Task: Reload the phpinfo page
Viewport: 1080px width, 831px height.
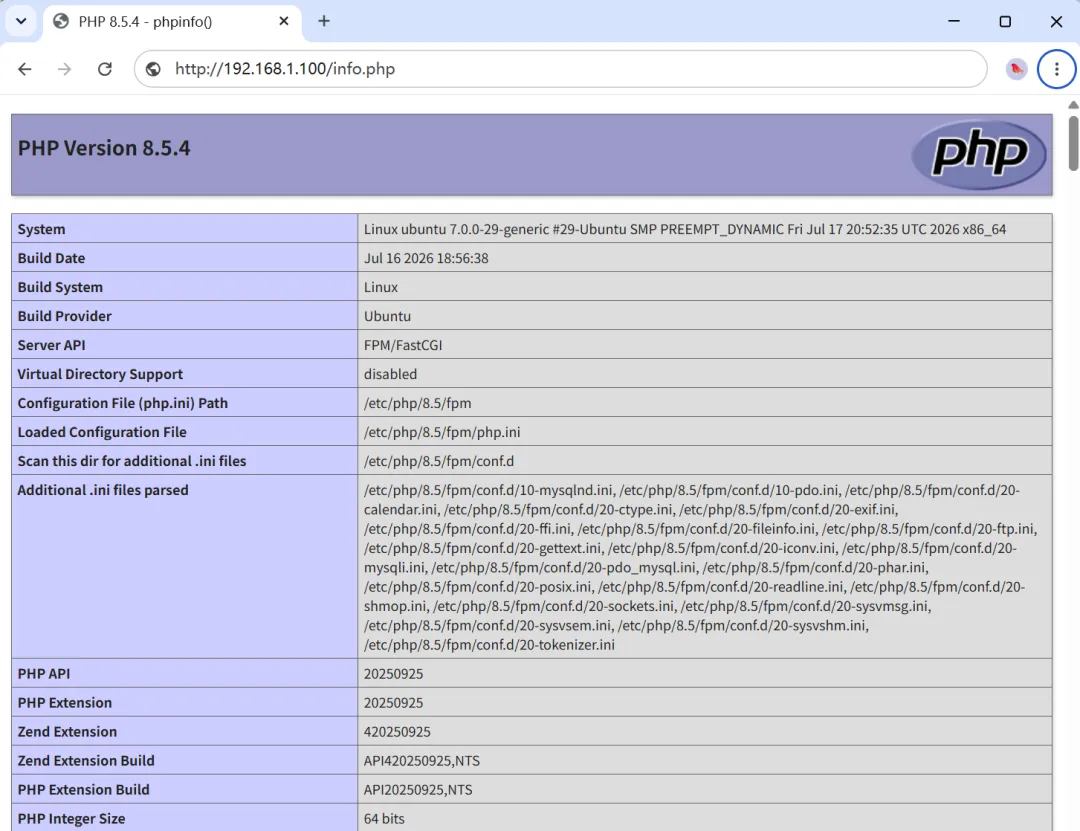Action: click(x=105, y=69)
